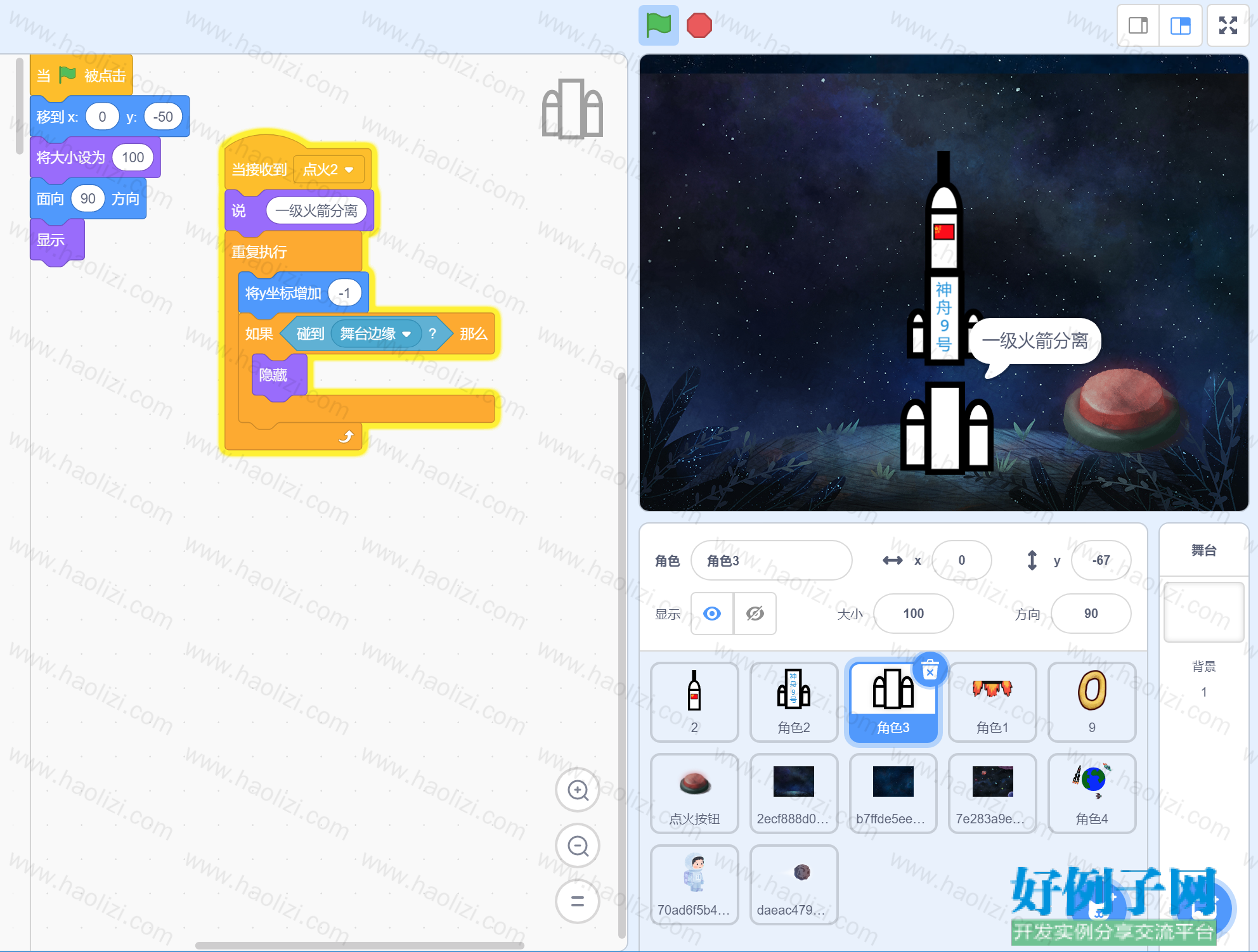This screenshot has height=952, width=1258.
Task: Select sprite 角色1 flames
Action: click(x=992, y=702)
